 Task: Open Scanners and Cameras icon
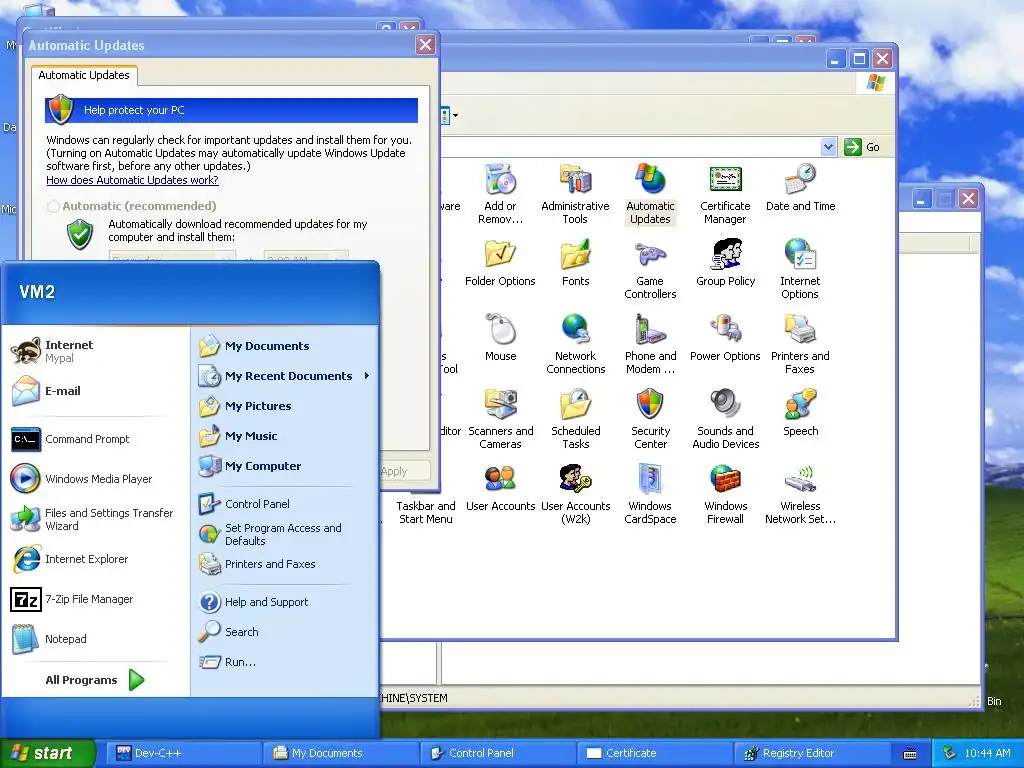pyautogui.click(x=500, y=419)
